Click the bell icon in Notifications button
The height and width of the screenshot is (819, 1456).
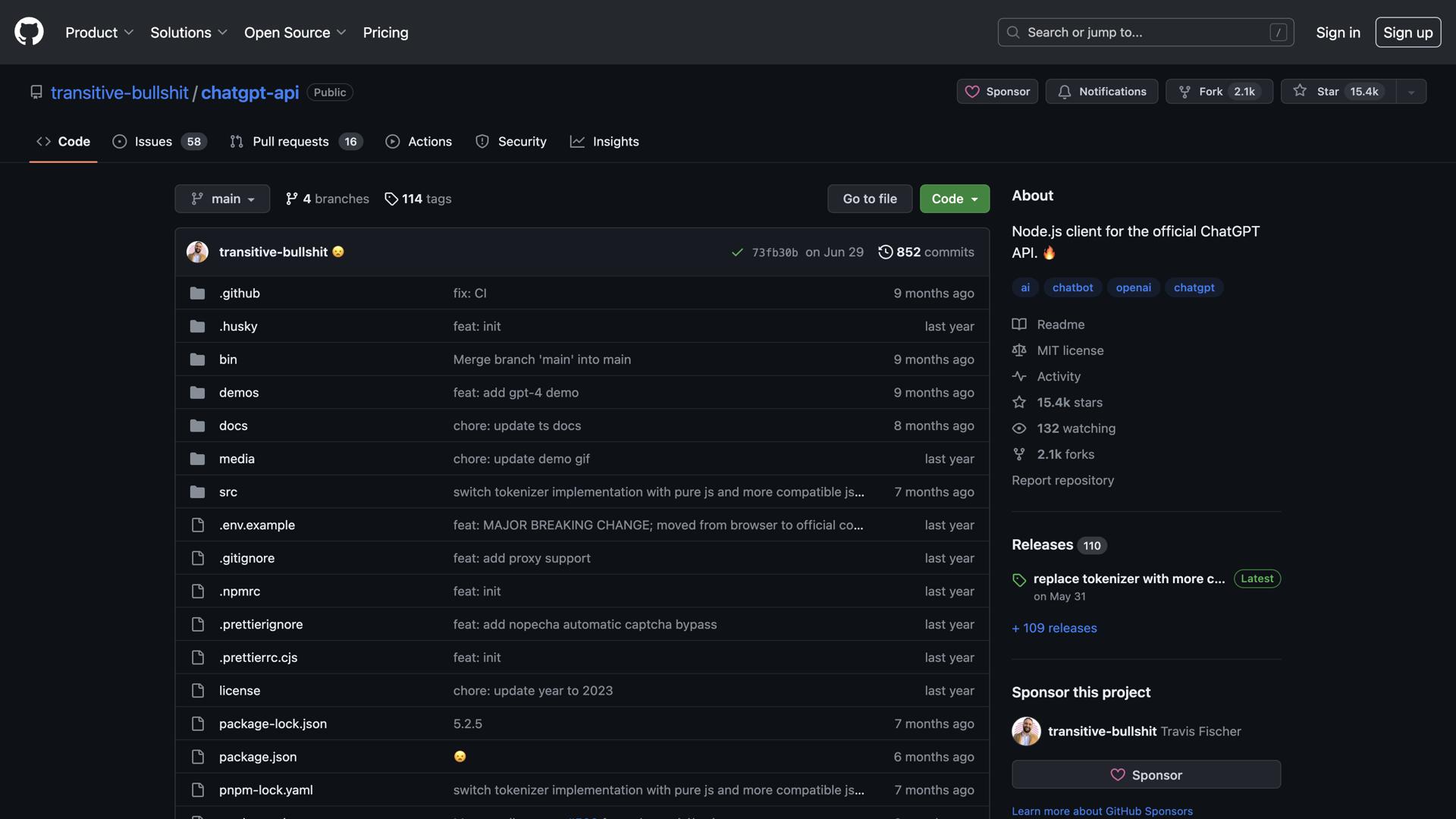pyautogui.click(x=1065, y=91)
